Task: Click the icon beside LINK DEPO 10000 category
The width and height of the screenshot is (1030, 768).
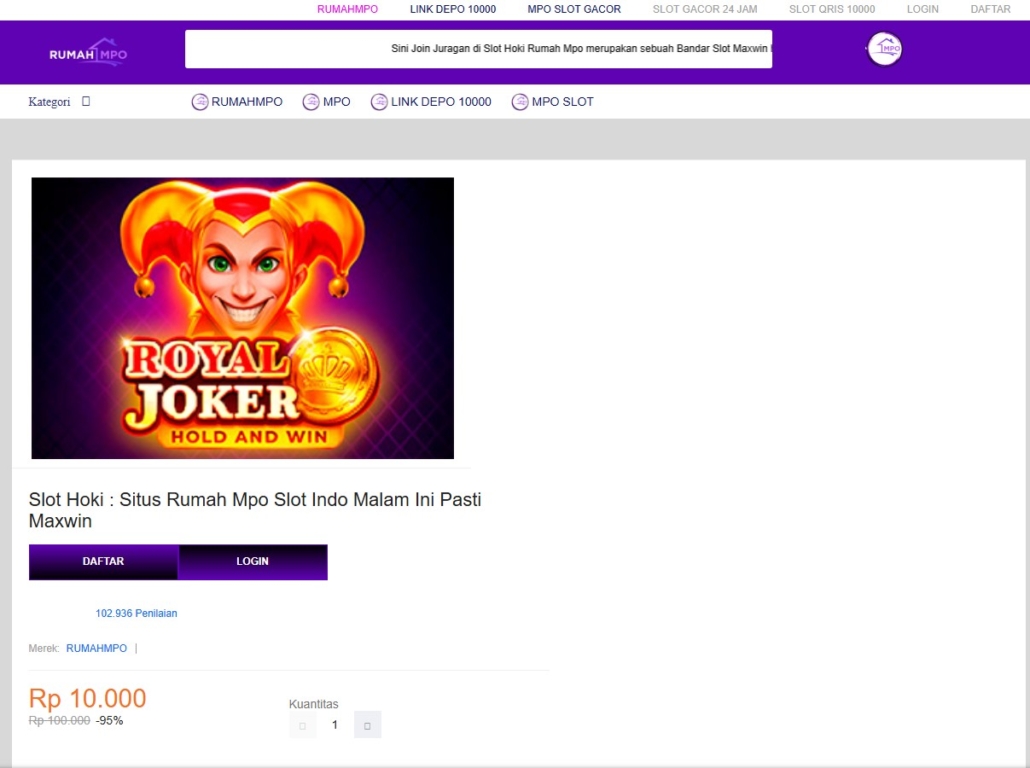Action: [x=379, y=102]
